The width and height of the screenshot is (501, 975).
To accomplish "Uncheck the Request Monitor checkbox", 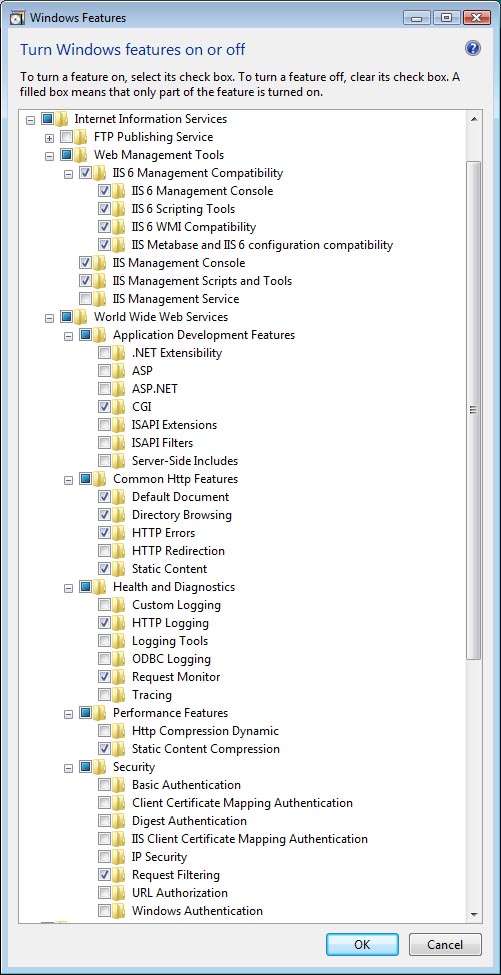I will pyautogui.click(x=104, y=677).
